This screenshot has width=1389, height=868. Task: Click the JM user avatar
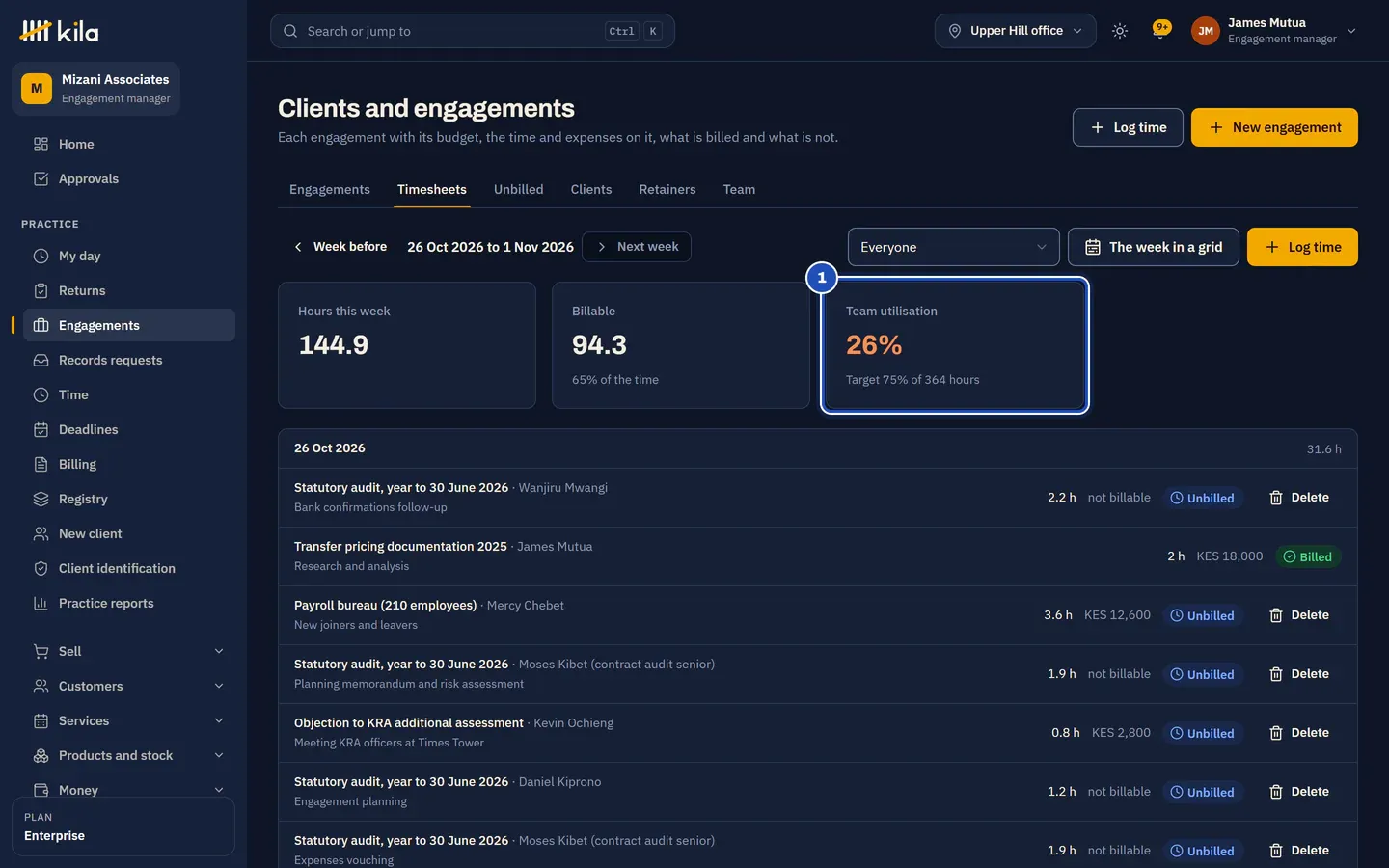tap(1206, 31)
